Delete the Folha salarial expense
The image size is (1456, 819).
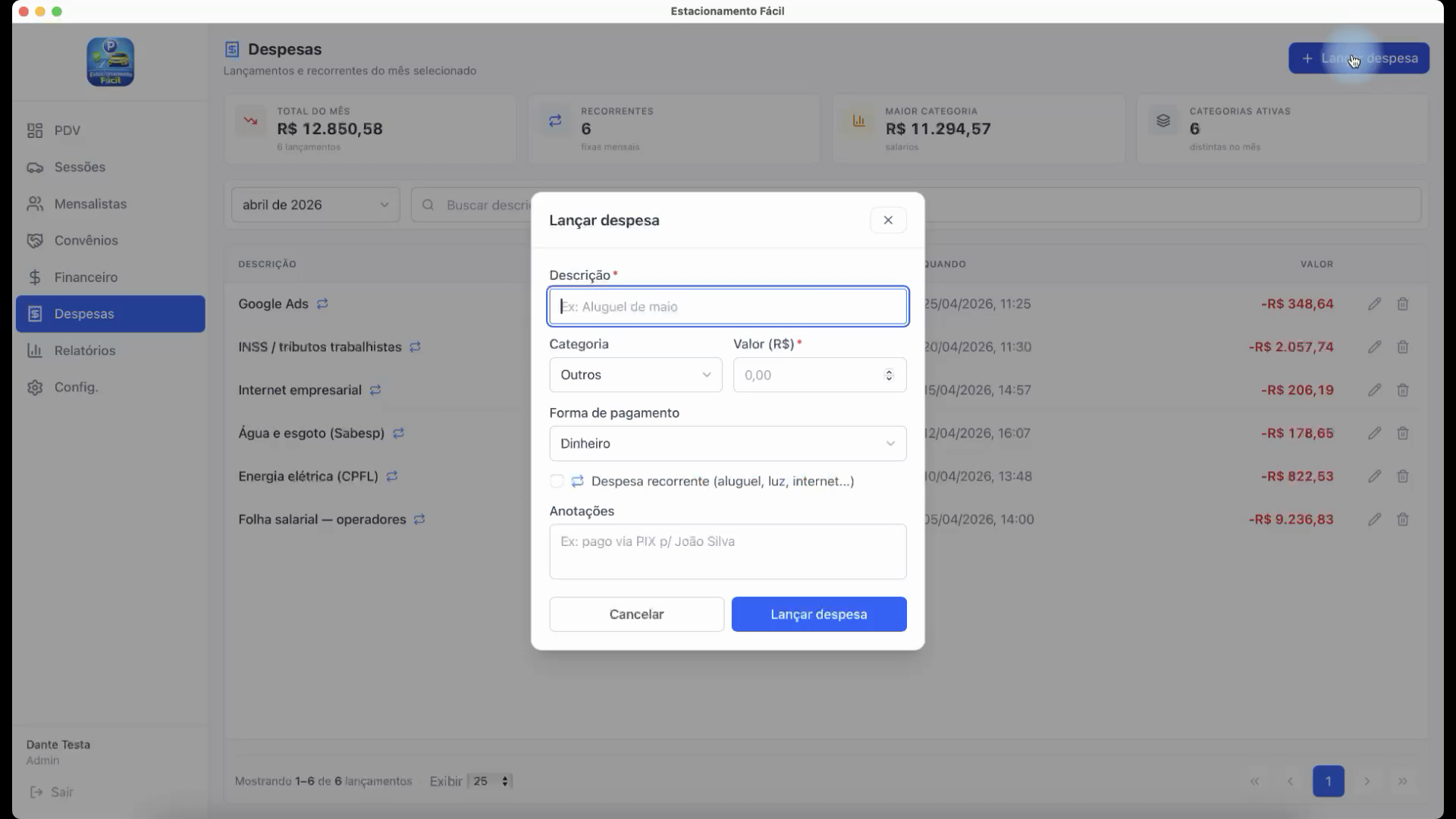click(x=1403, y=520)
